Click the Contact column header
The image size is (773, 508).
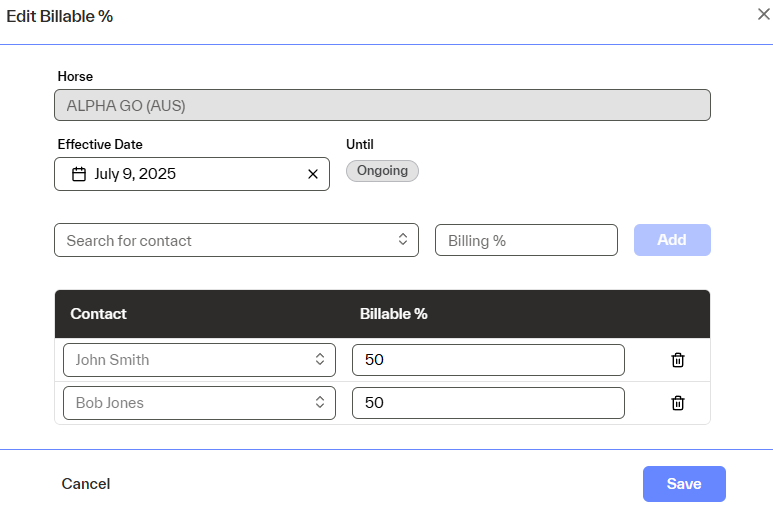pyautogui.click(x=98, y=314)
